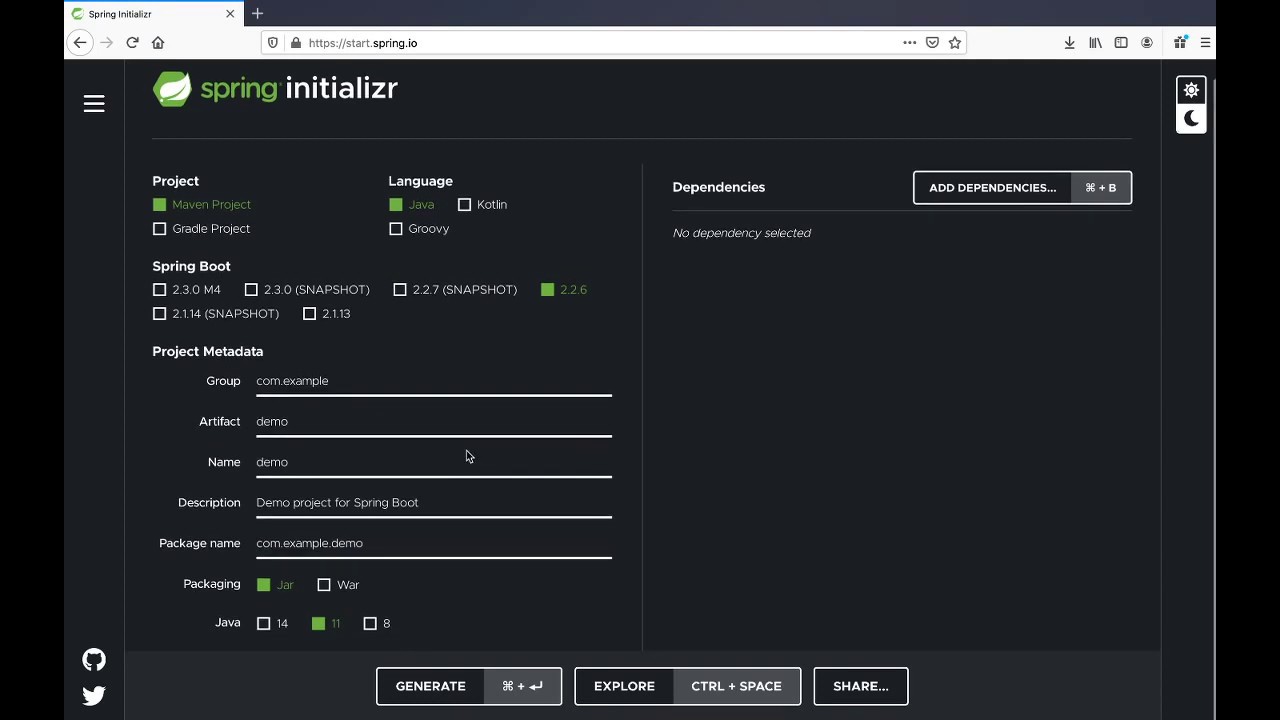Save page to Pocket
The width and height of the screenshot is (1280, 720).
point(932,43)
